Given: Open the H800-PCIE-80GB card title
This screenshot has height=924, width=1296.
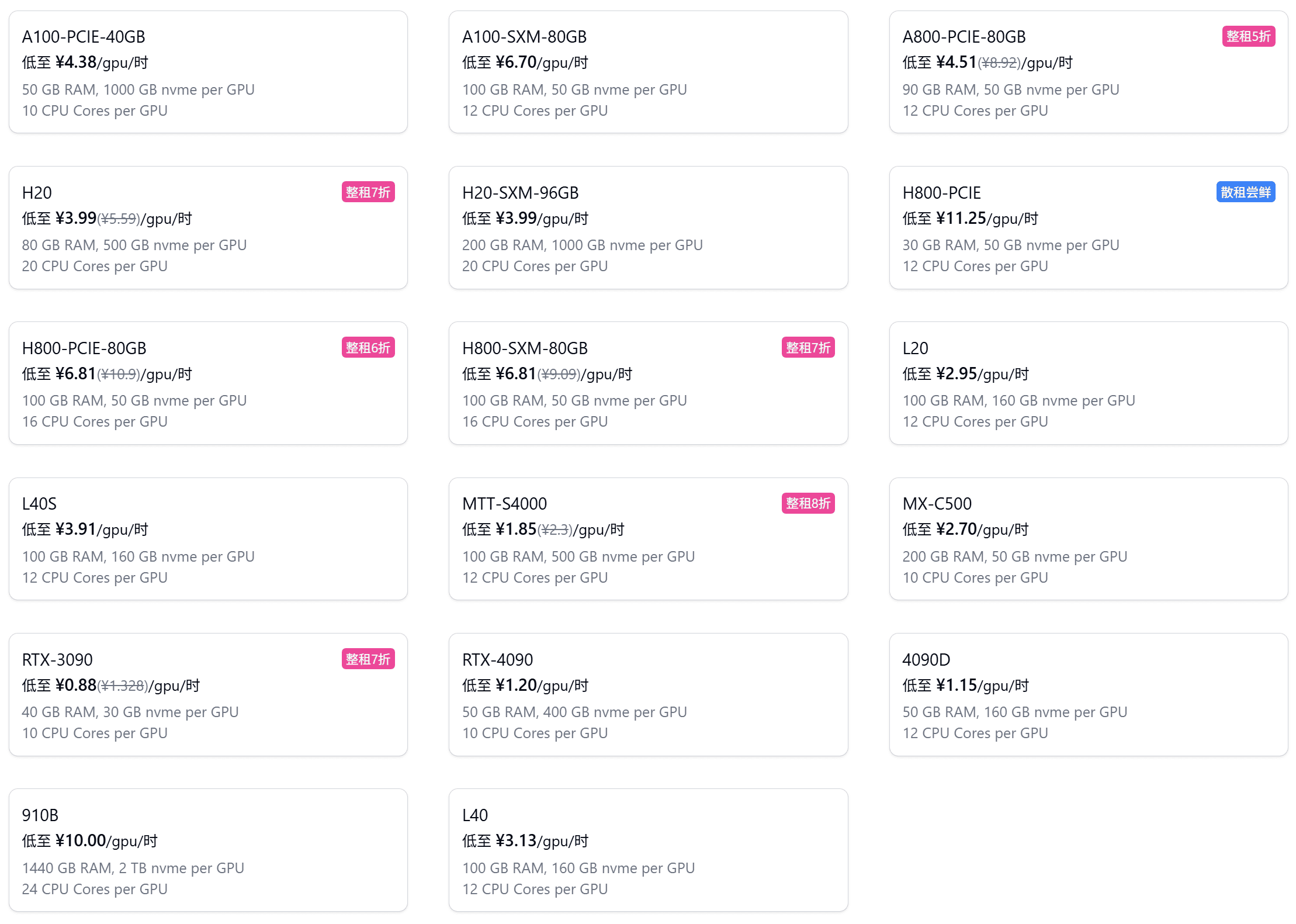Looking at the screenshot, I should tap(84, 348).
